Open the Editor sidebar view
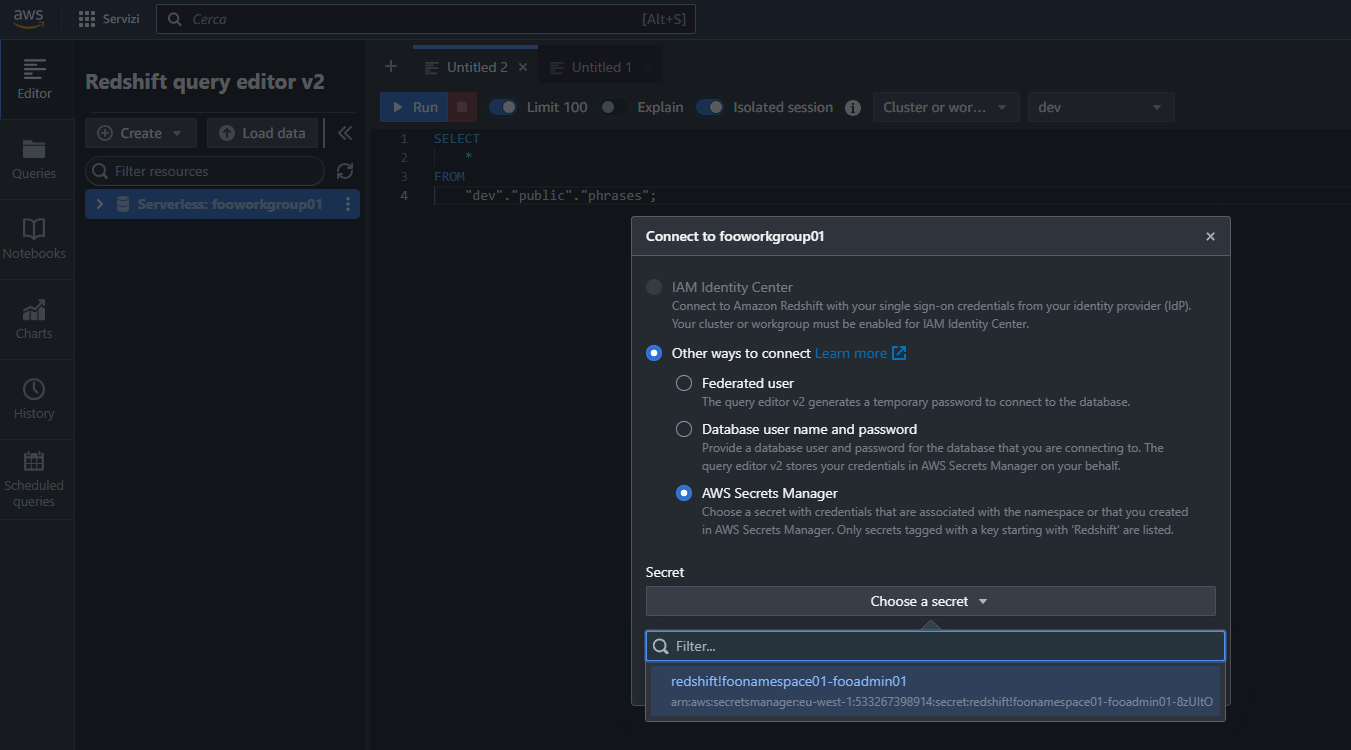1351x750 pixels. 35,80
